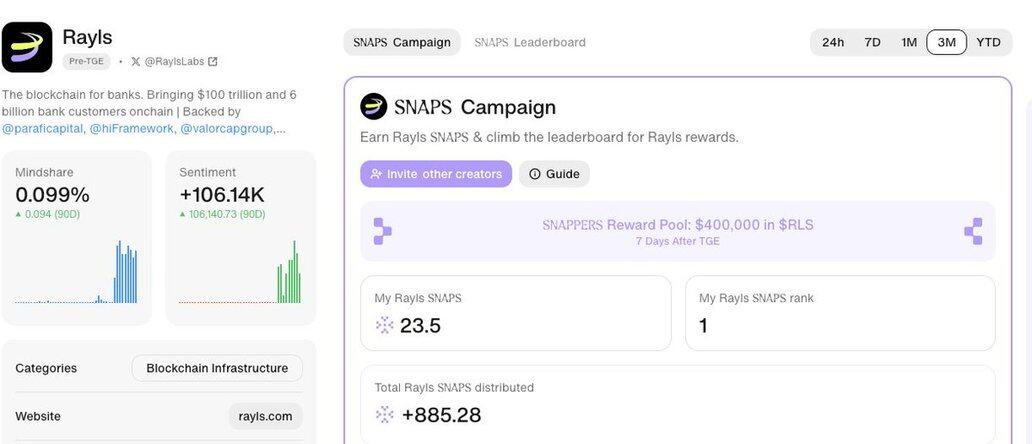Open the rayls.com website link

(x=265, y=416)
